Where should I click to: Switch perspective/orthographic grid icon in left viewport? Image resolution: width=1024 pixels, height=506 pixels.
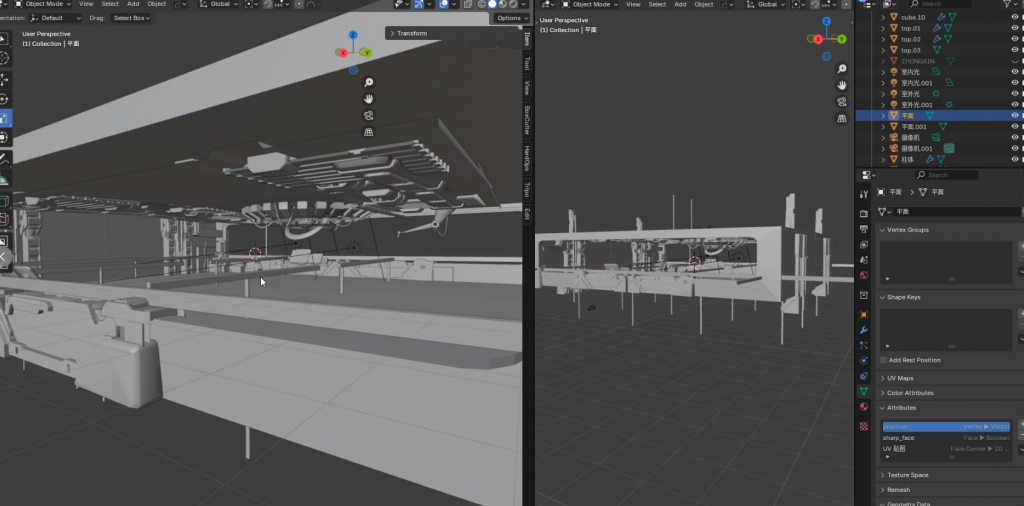pyautogui.click(x=369, y=132)
